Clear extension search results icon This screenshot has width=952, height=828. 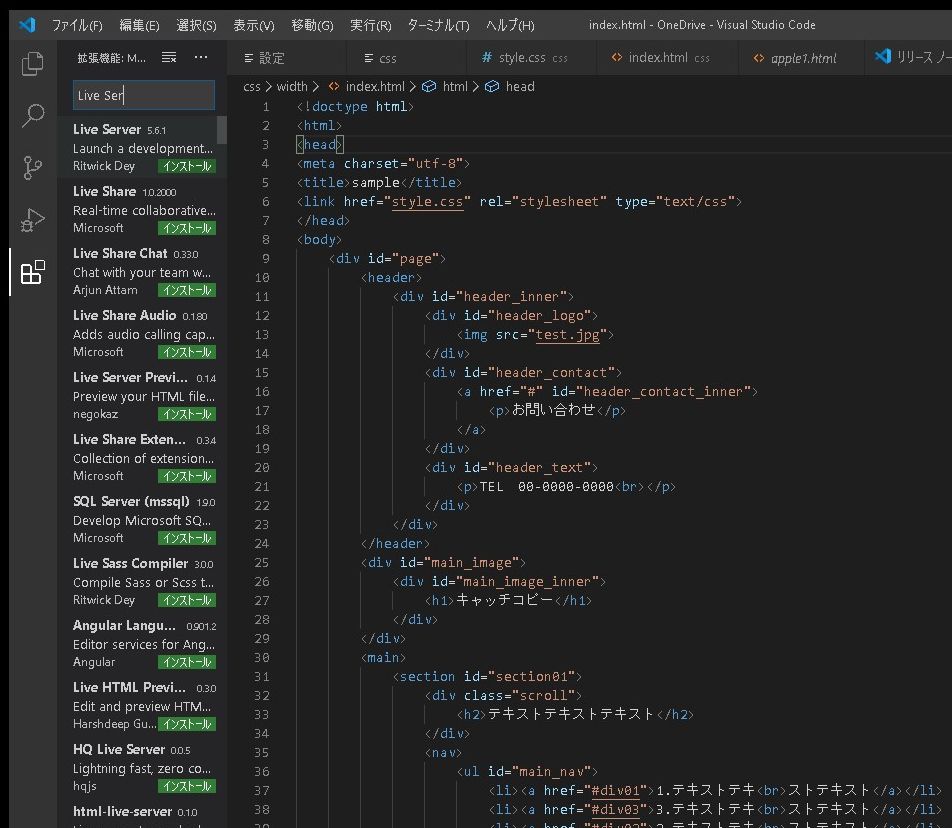169,58
